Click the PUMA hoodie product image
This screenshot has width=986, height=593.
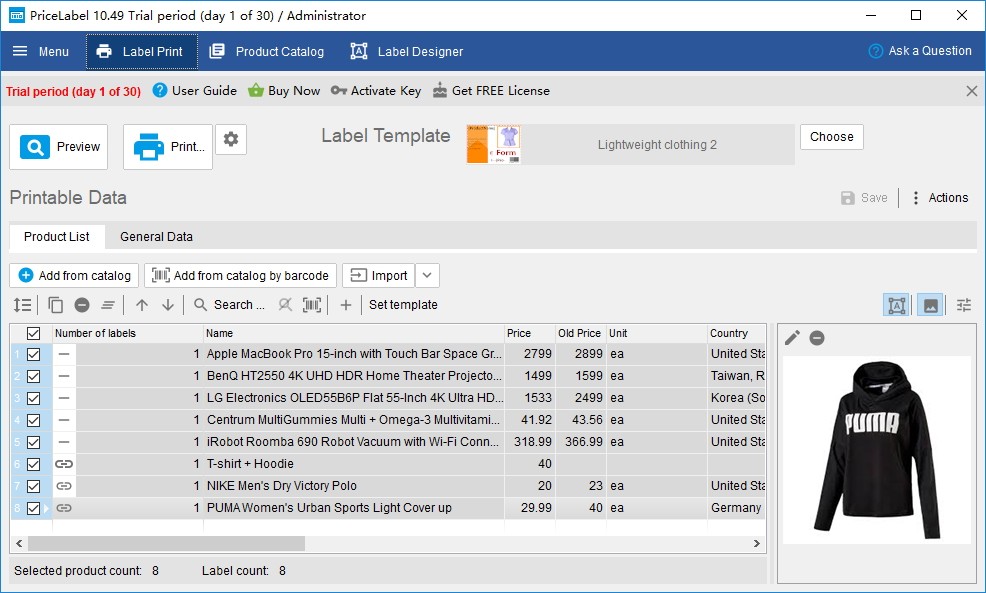877,450
